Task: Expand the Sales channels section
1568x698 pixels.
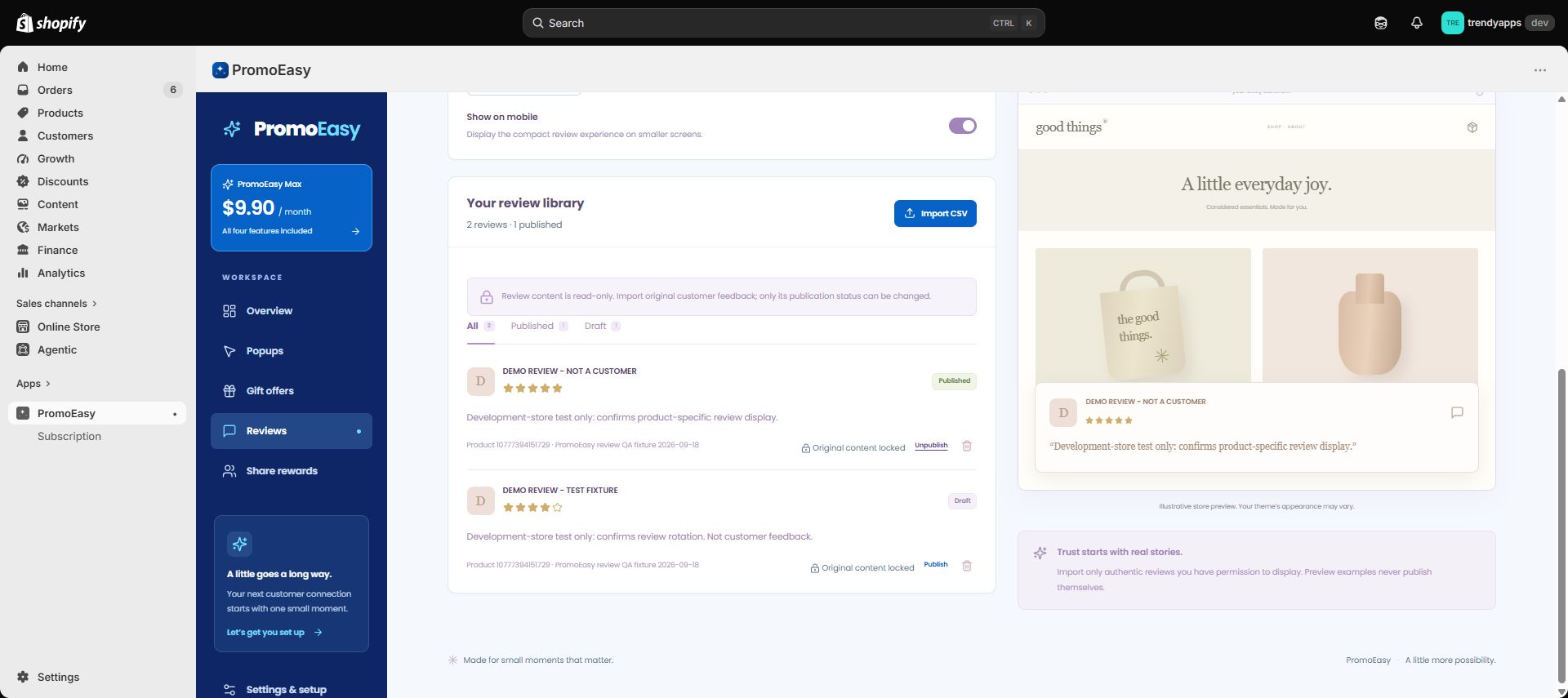Action: click(56, 304)
